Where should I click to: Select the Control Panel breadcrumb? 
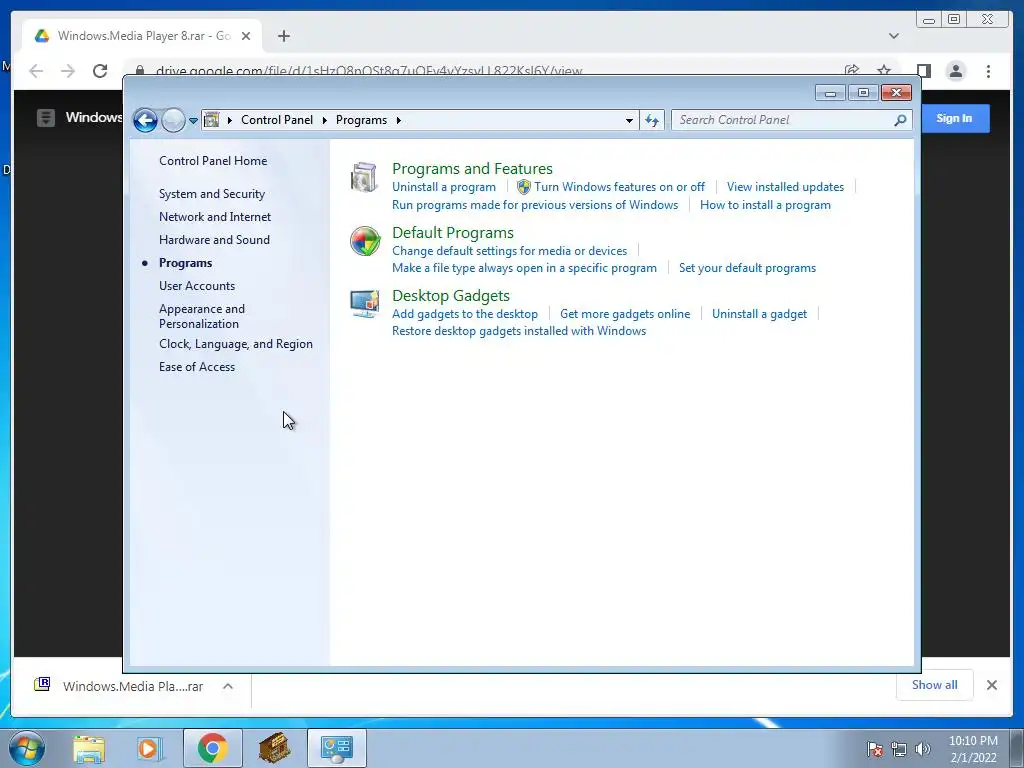pos(277,120)
